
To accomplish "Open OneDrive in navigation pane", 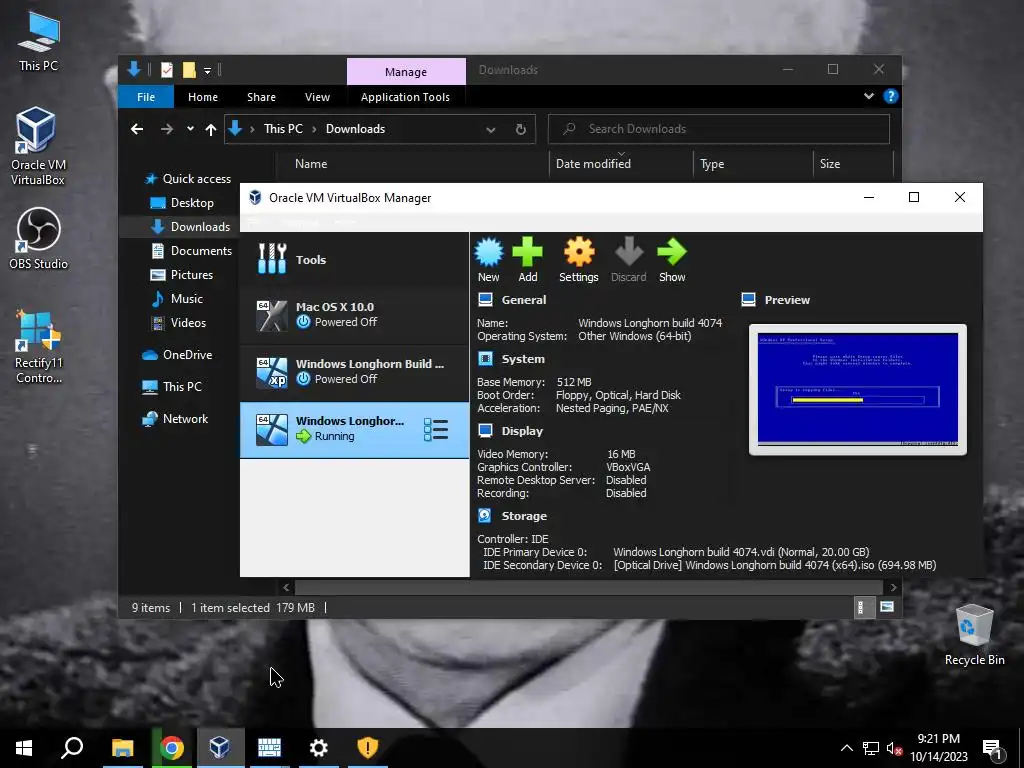I will coord(177,355).
